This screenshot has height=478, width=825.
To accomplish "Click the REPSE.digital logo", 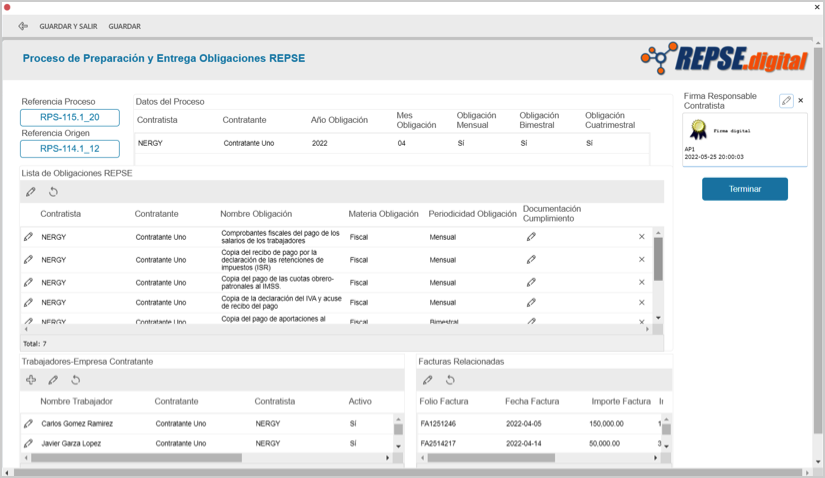I will (724, 58).
